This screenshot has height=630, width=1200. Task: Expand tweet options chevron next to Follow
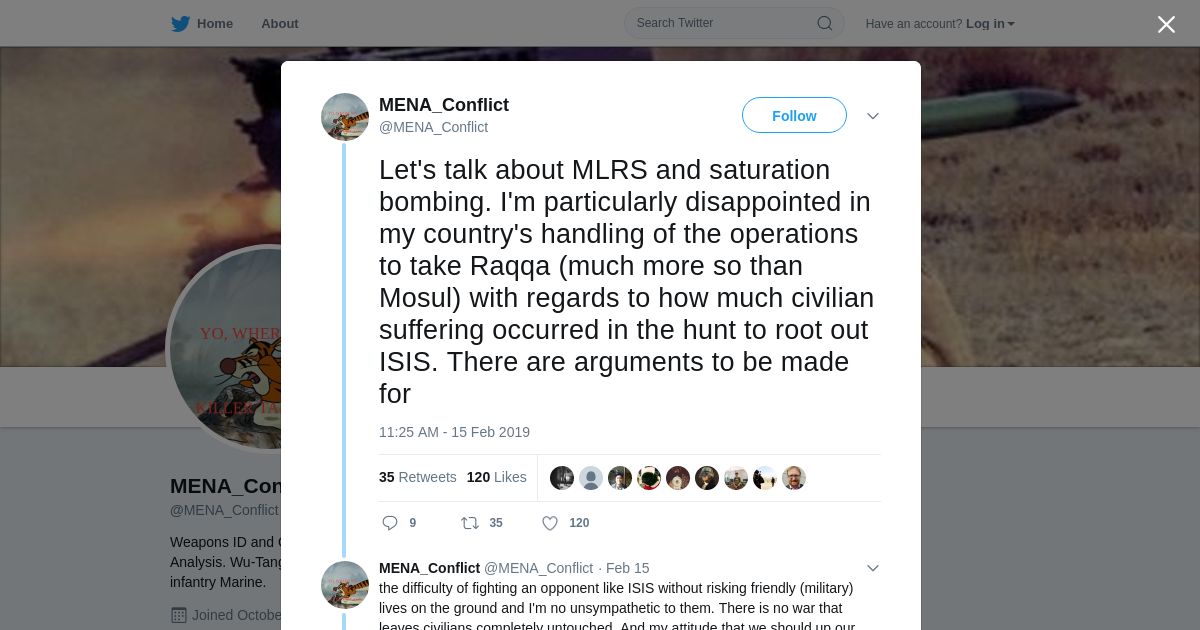coord(873,116)
